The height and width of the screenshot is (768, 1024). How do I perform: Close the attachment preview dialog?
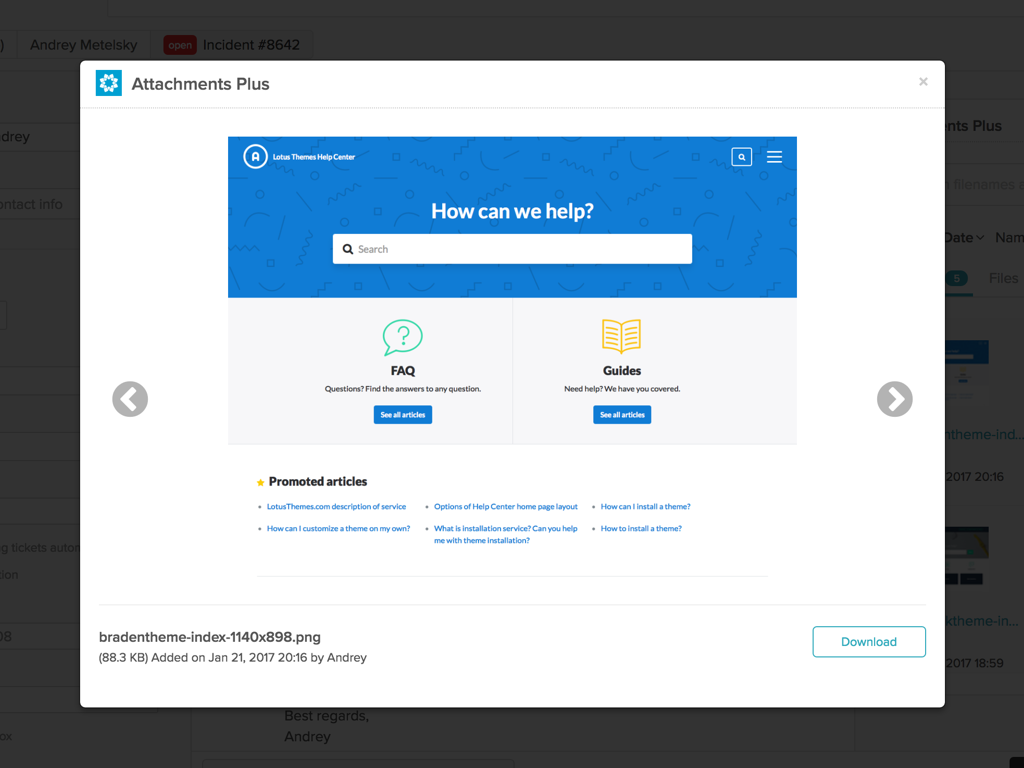click(x=923, y=82)
